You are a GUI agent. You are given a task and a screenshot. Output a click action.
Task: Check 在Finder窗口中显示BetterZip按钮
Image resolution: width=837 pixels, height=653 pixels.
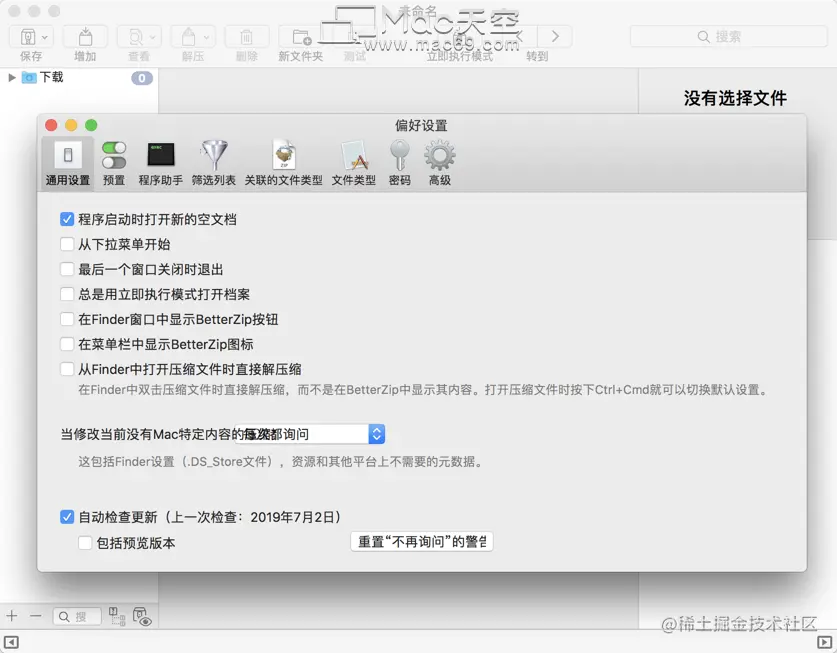(x=67, y=319)
